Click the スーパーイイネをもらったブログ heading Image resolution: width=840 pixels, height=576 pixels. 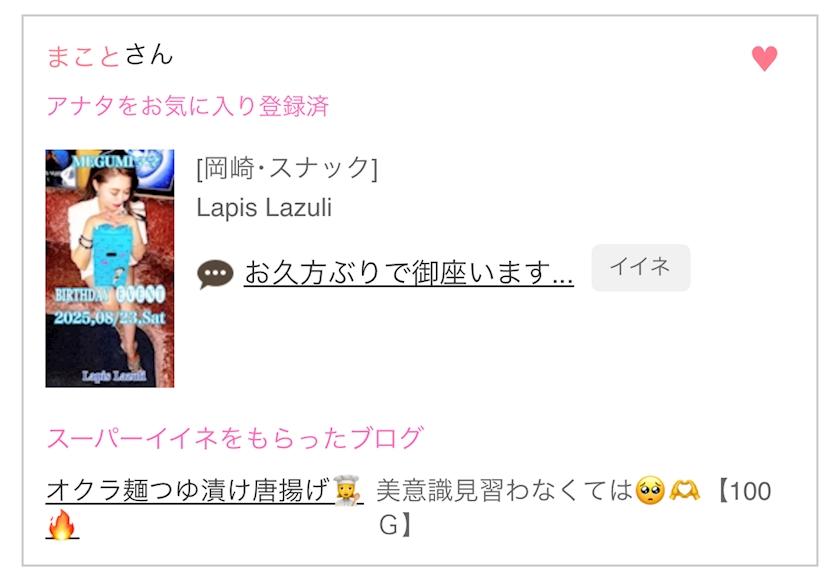[235, 438]
